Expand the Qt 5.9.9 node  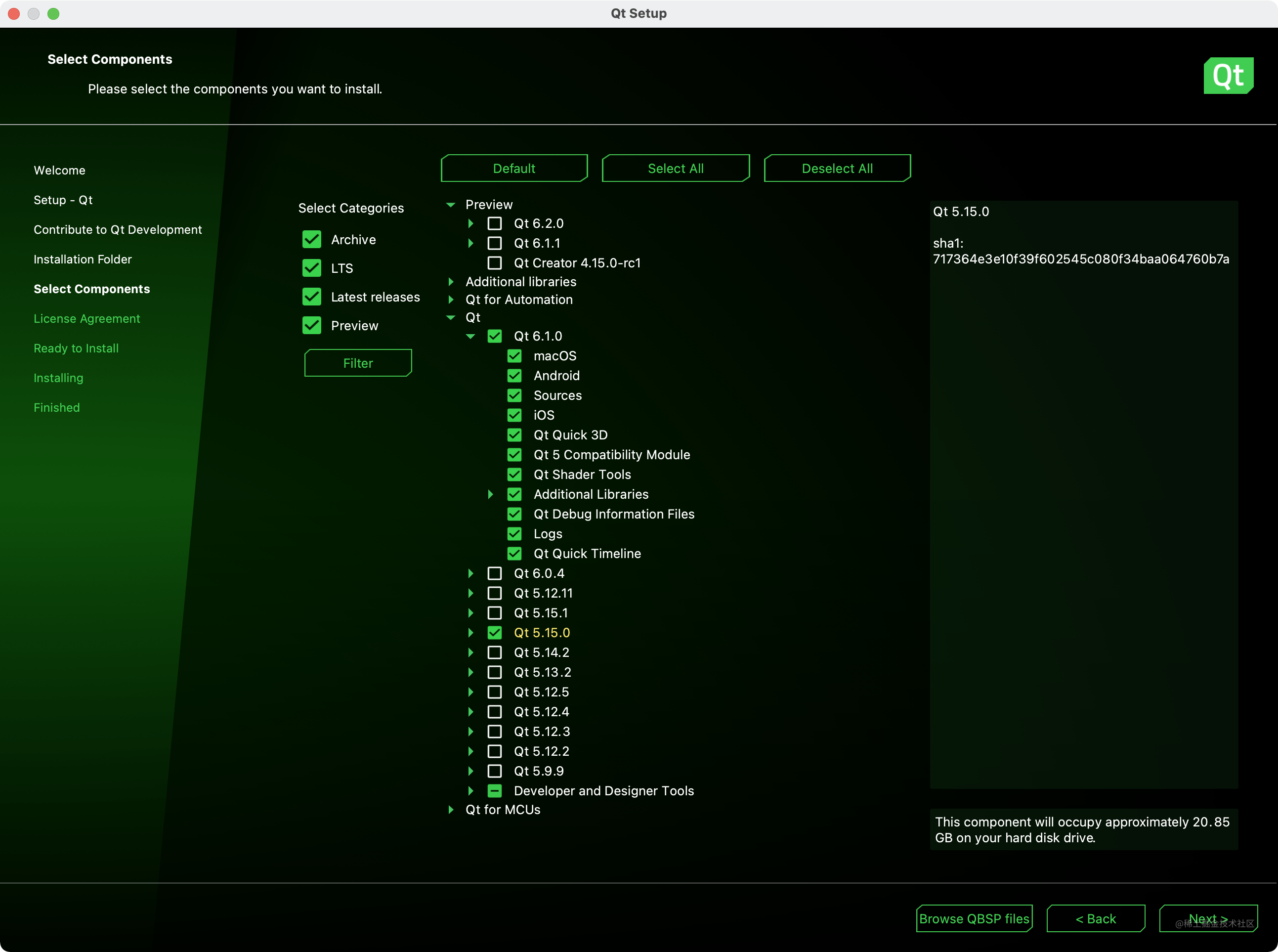tap(471, 771)
